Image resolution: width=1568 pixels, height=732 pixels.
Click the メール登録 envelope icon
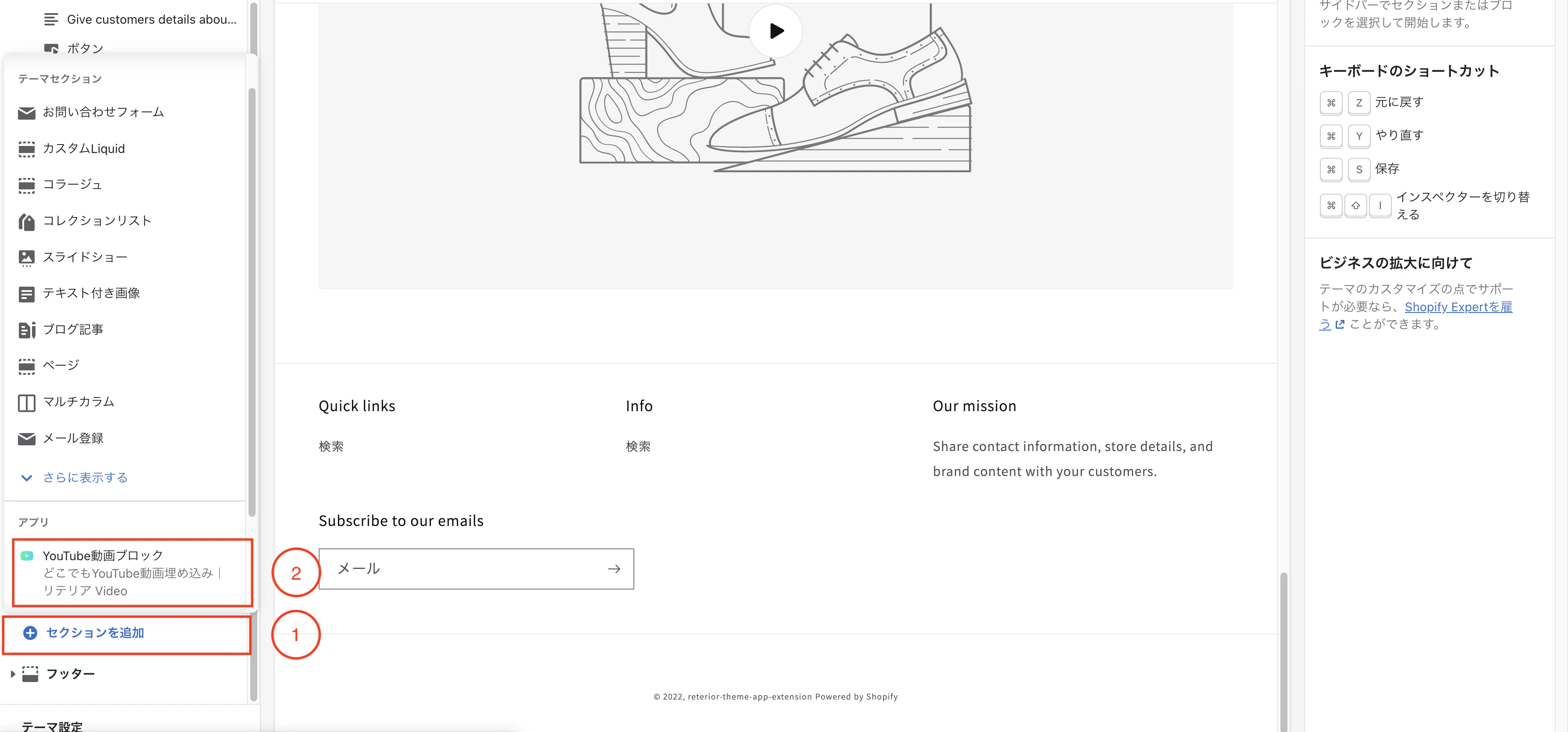point(26,439)
